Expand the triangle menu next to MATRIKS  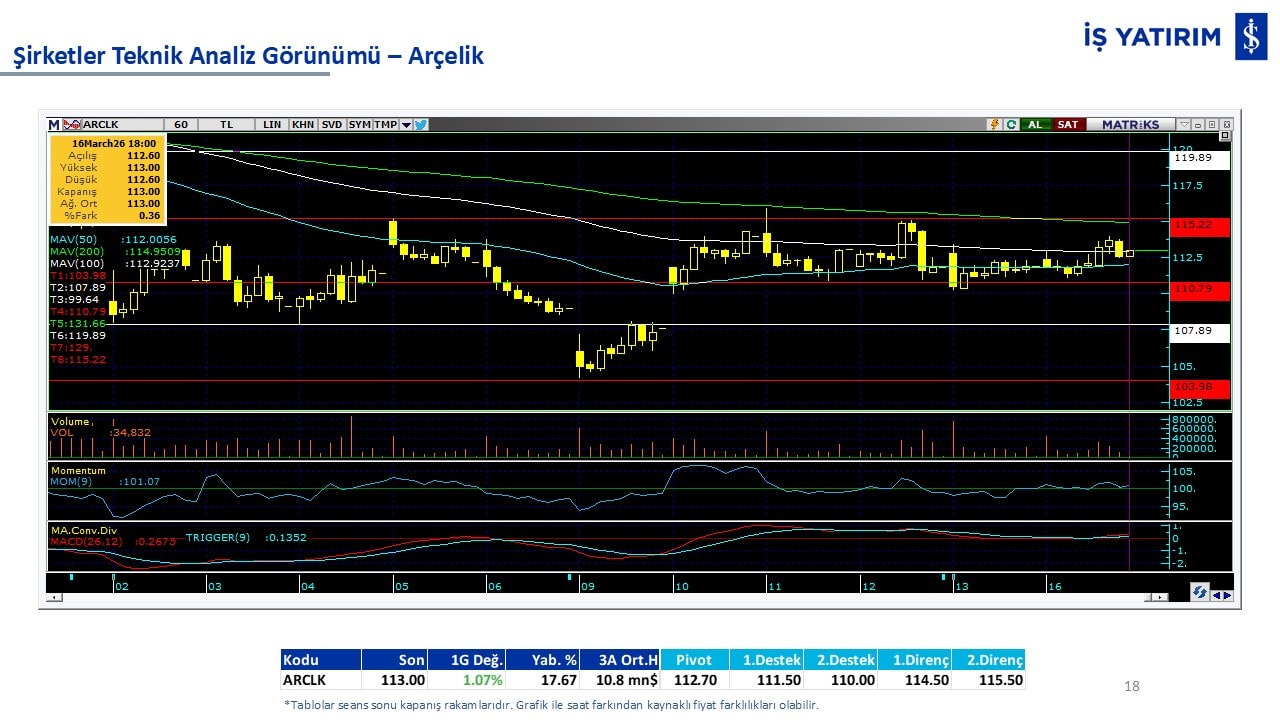[1184, 125]
